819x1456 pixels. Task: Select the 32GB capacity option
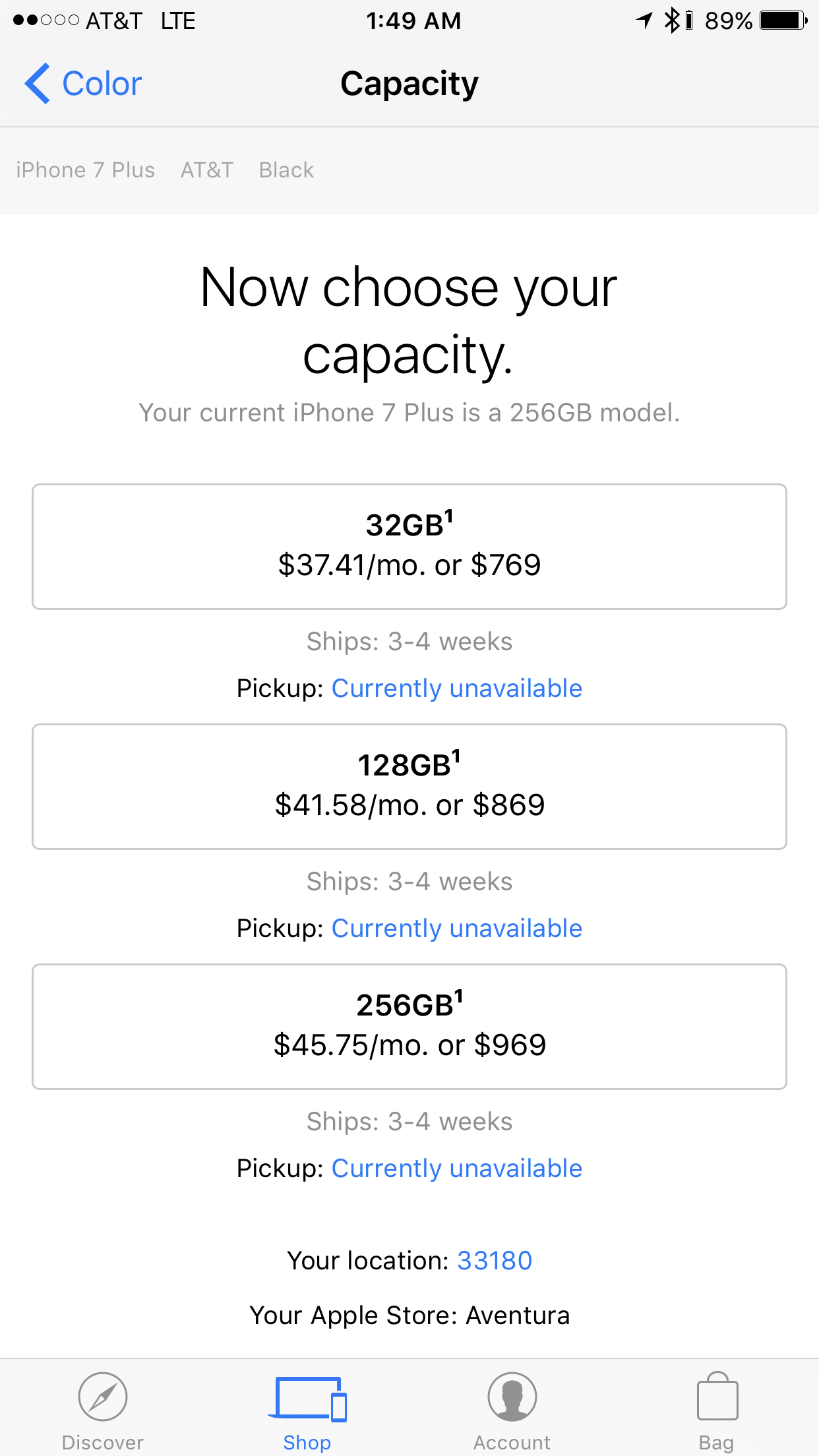coord(409,547)
